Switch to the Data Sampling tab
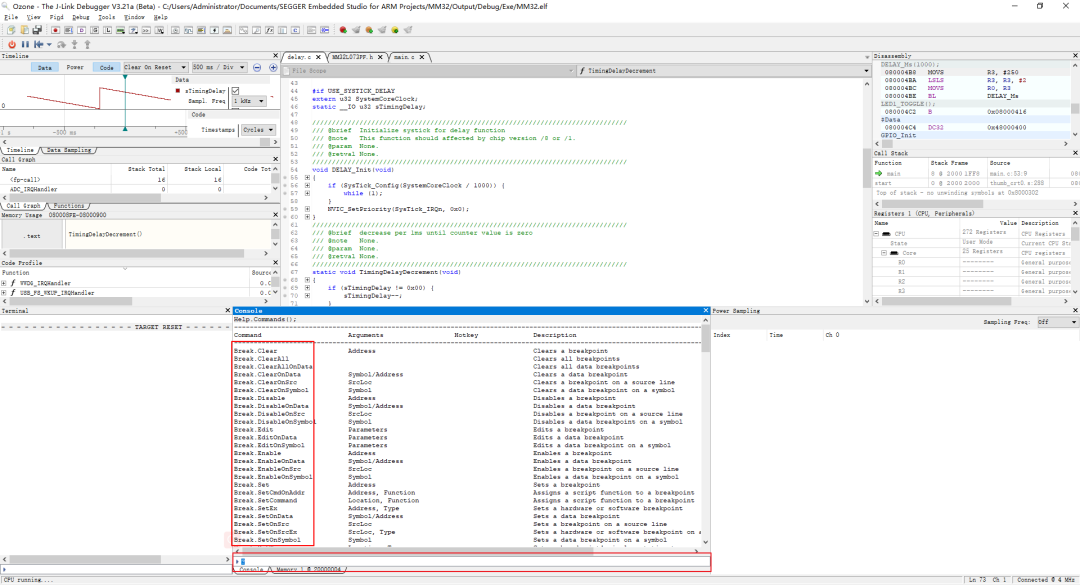 pos(68,150)
